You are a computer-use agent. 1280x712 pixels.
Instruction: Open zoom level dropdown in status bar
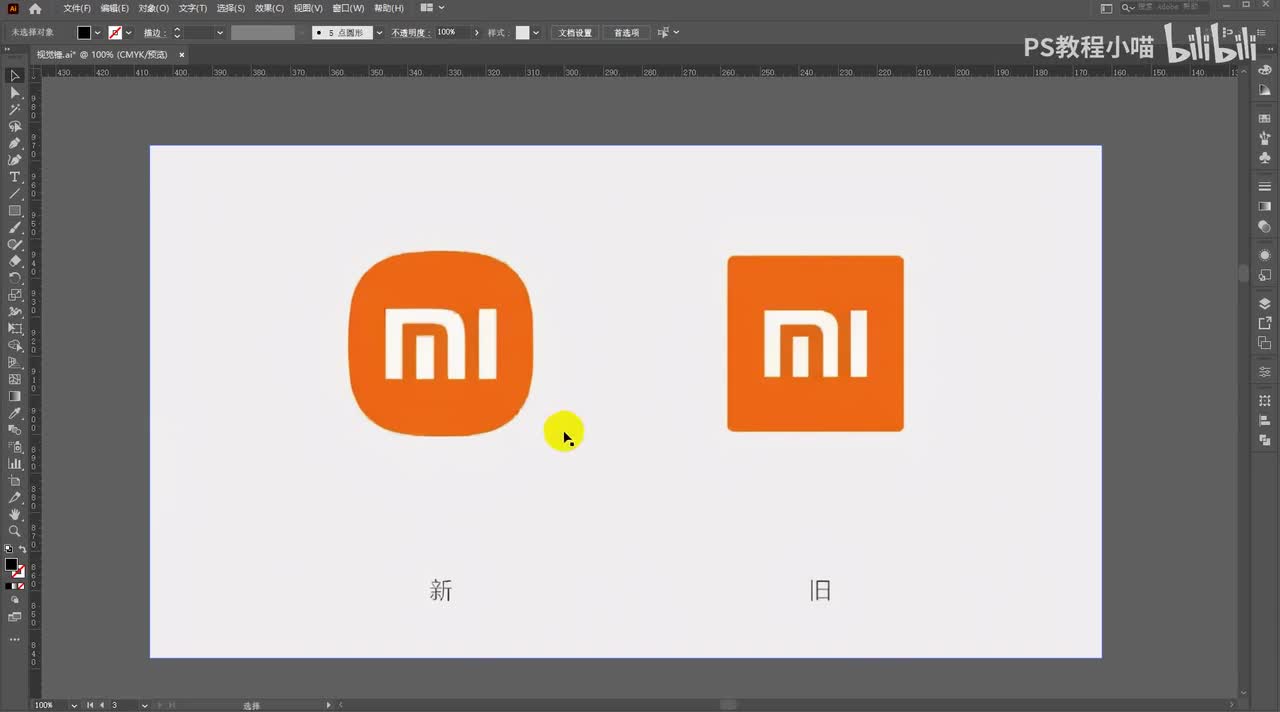74,705
